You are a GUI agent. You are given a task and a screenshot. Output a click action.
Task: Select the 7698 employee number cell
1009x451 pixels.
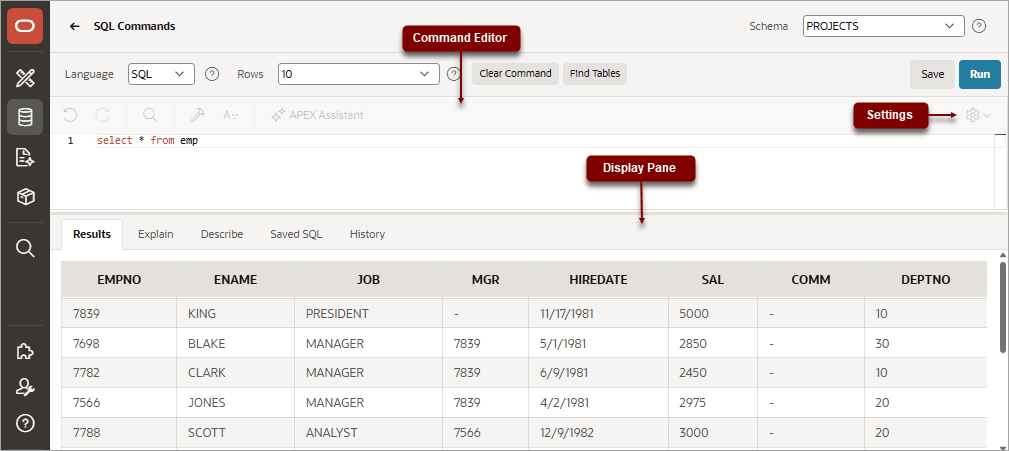(x=119, y=344)
